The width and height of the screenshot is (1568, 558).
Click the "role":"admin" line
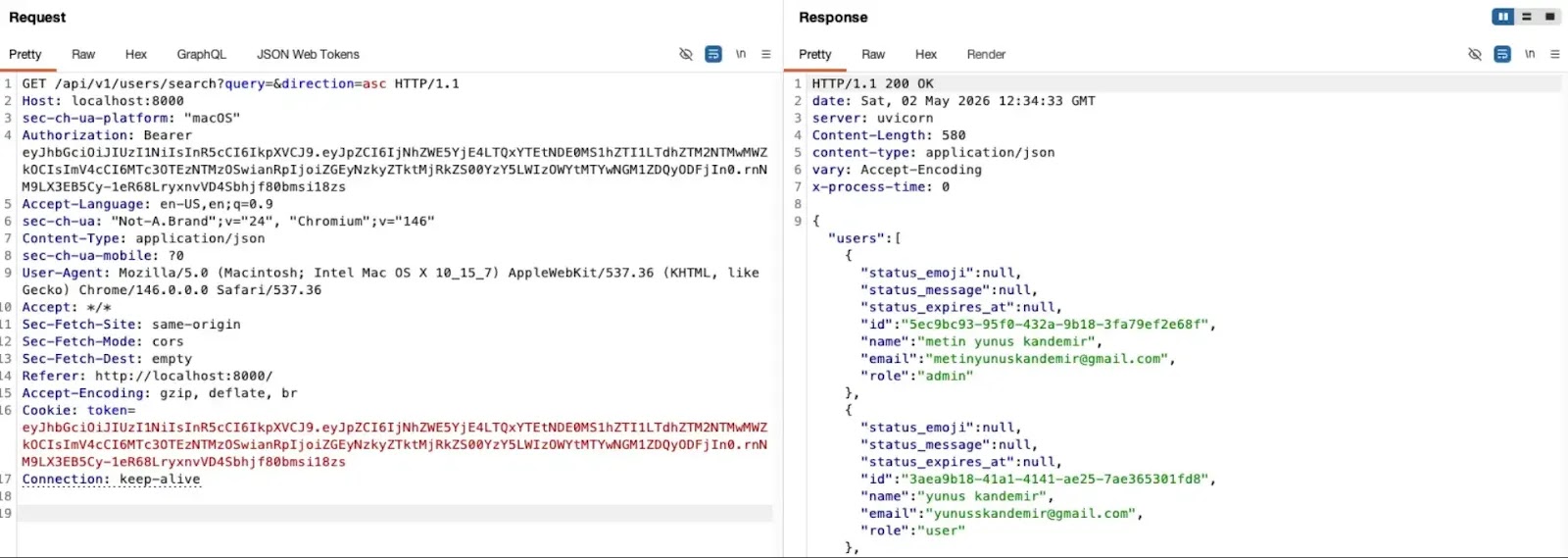point(916,376)
